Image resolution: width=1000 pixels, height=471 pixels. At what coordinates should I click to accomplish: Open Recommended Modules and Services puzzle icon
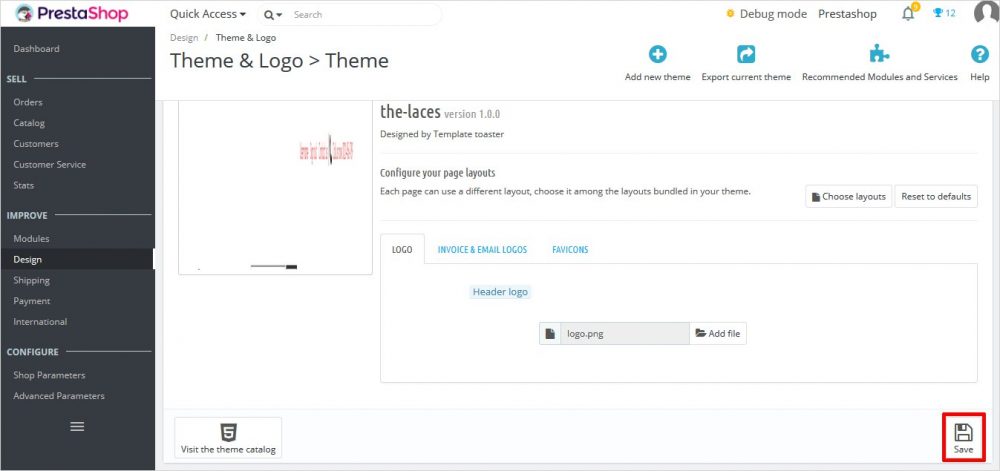879,55
